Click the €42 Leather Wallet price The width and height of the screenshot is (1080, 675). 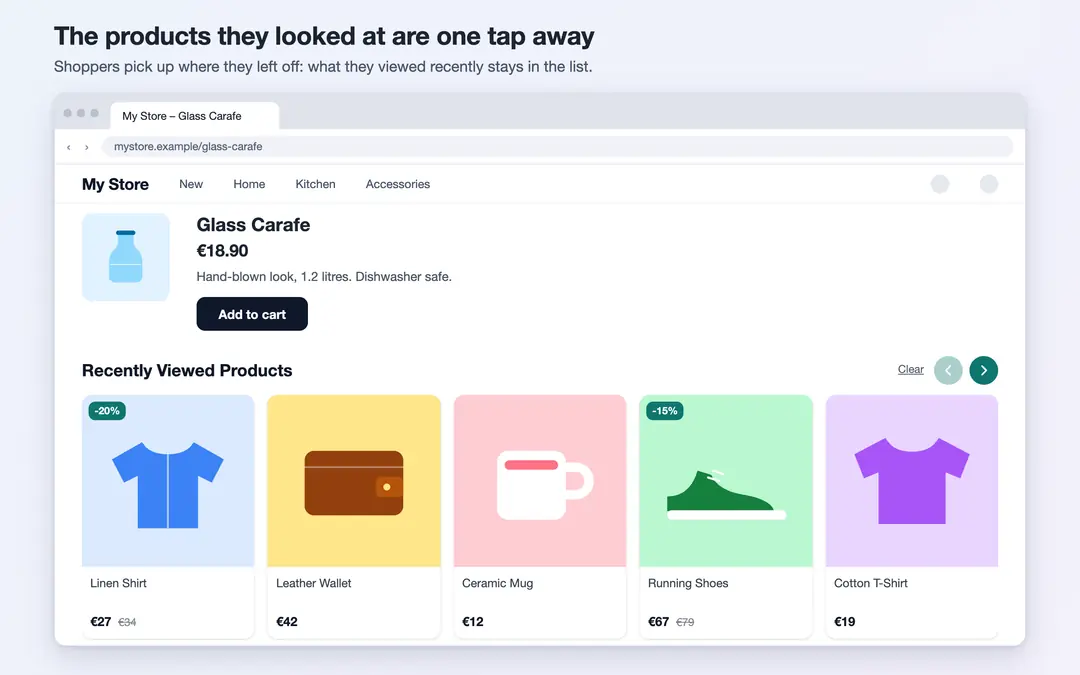pyautogui.click(x=287, y=621)
